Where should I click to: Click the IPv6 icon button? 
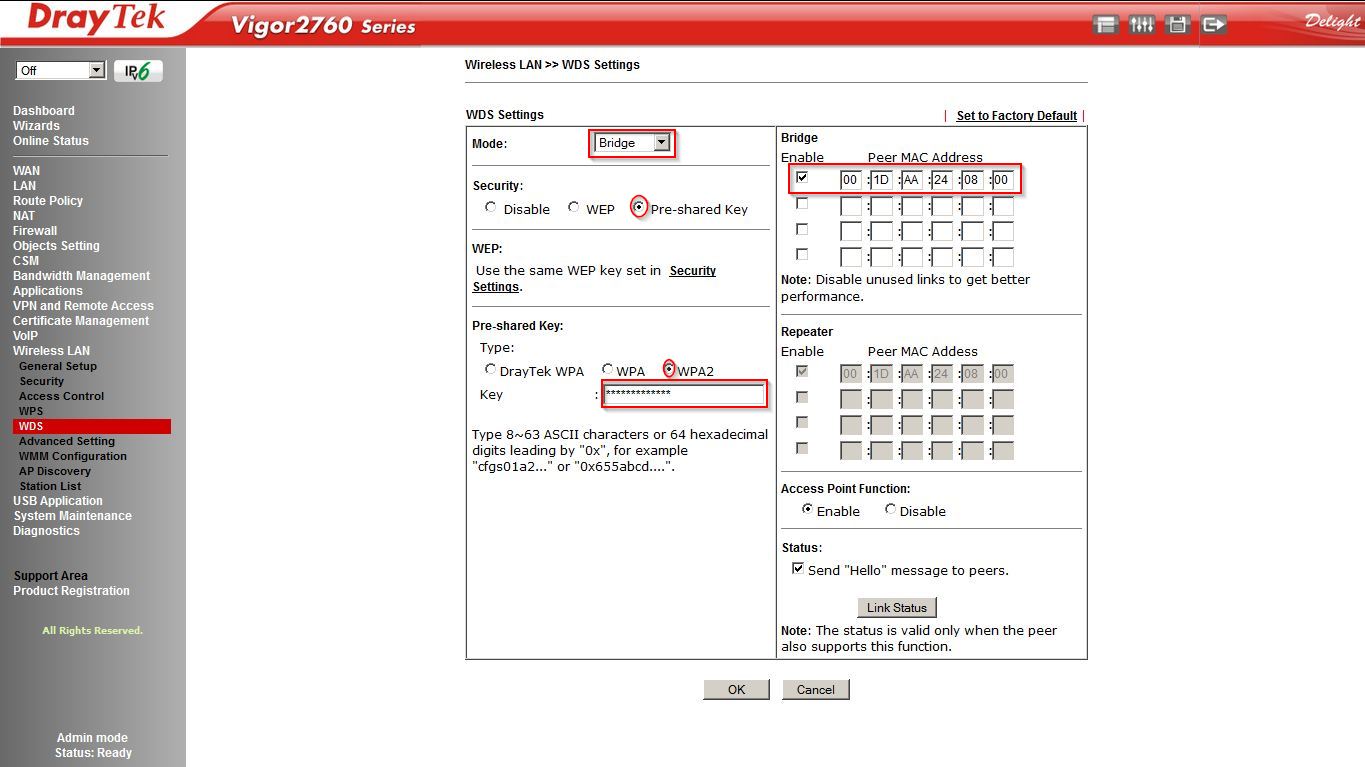(x=138, y=71)
